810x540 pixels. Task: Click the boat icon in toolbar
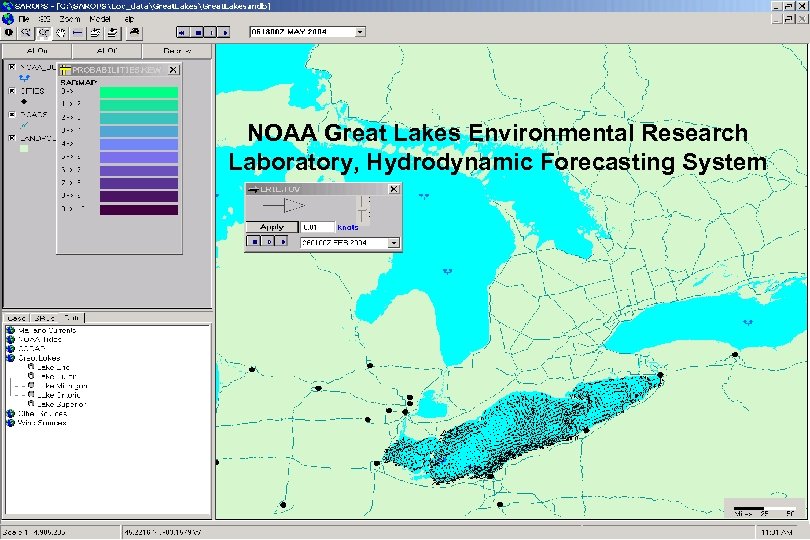coord(133,32)
